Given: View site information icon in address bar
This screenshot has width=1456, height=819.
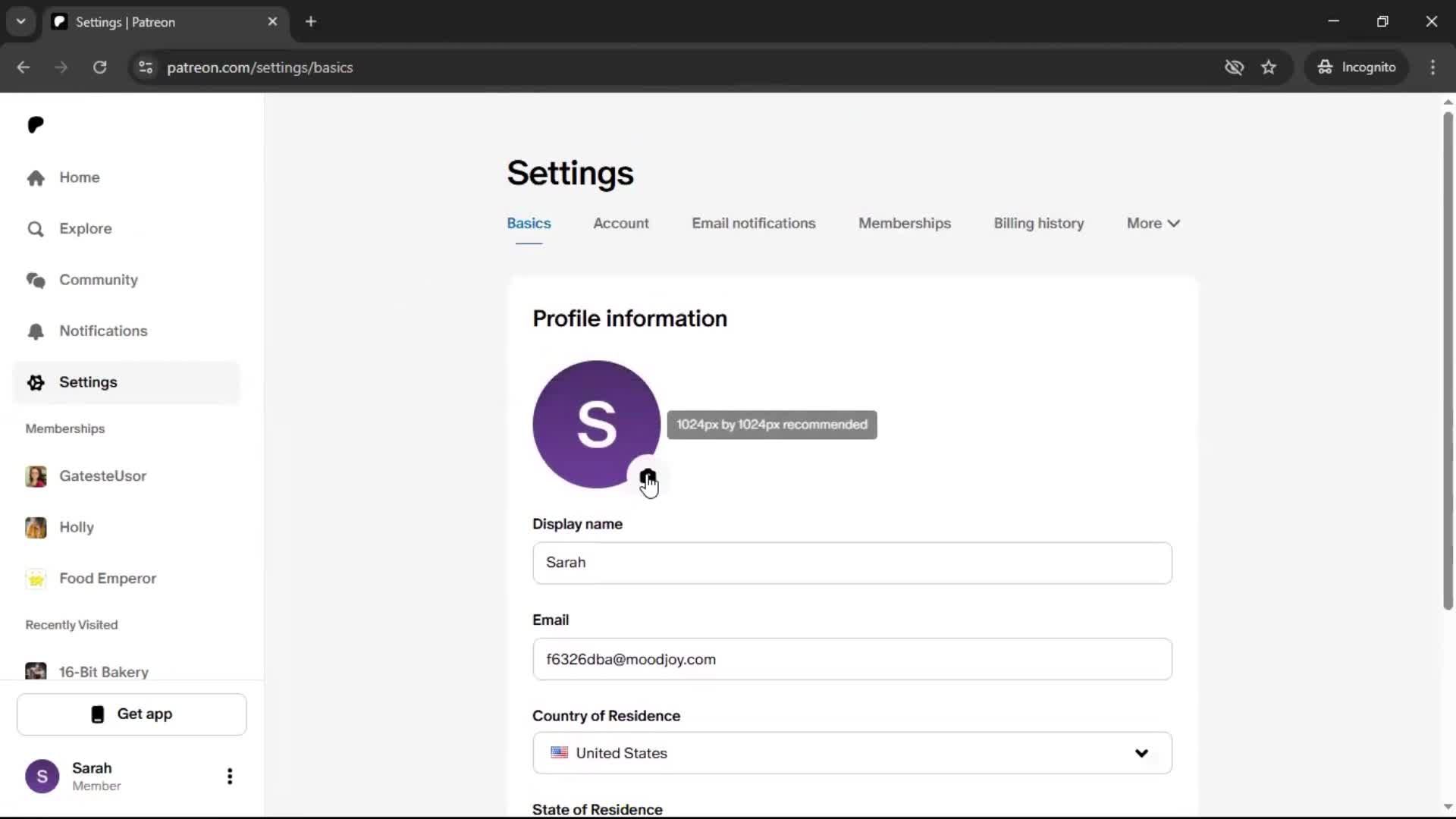Looking at the screenshot, I should point(146,67).
